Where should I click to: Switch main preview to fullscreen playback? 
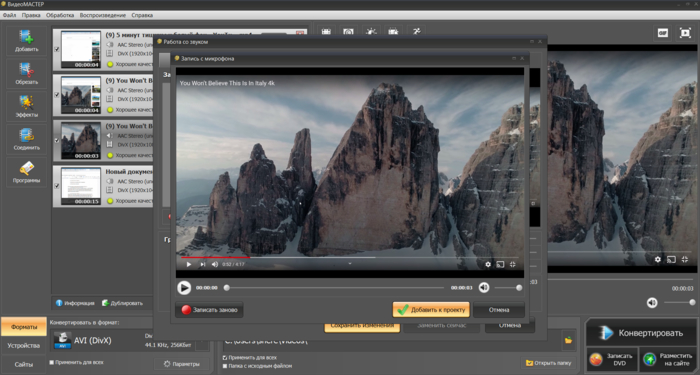click(x=685, y=33)
